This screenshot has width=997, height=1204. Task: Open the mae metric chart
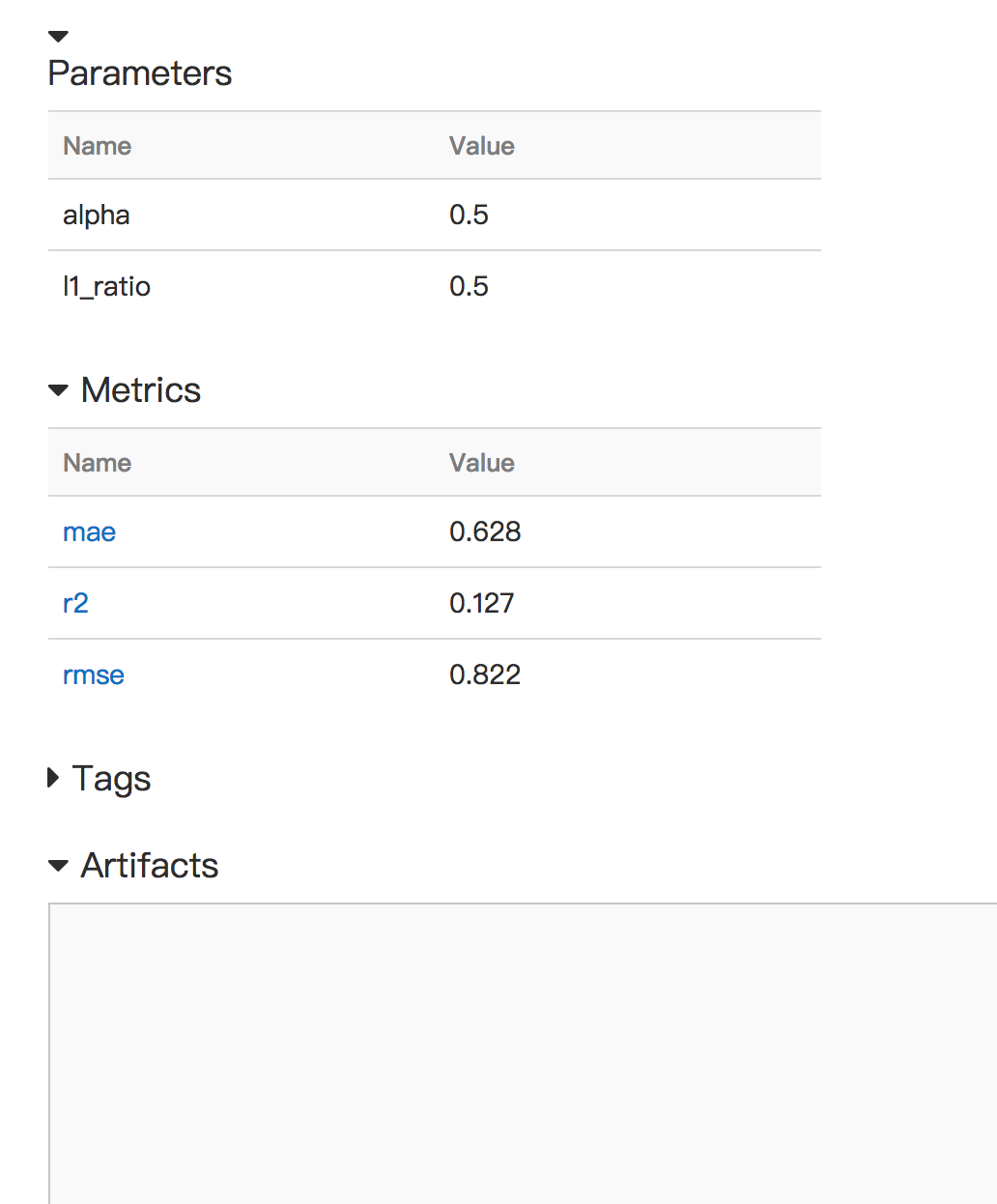pos(89,531)
